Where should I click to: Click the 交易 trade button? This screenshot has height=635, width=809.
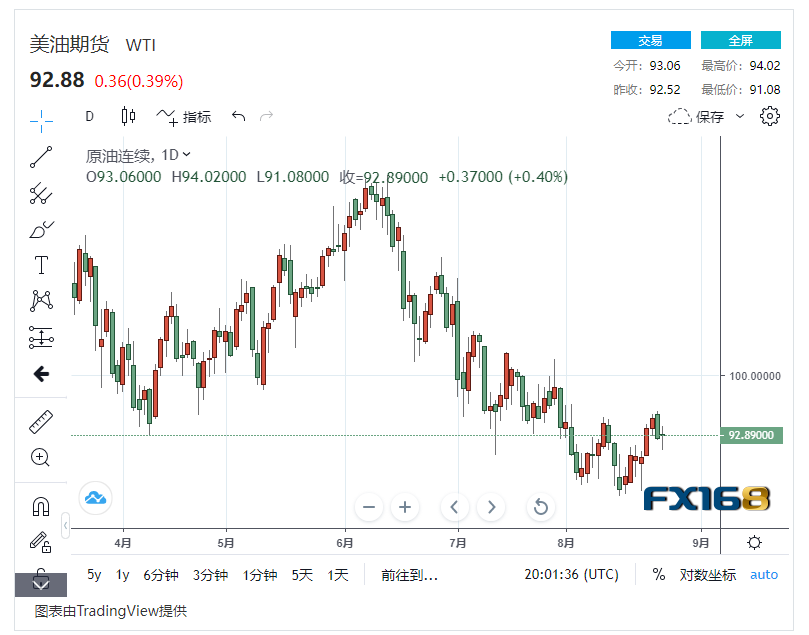pyautogui.click(x=651, y=40)
